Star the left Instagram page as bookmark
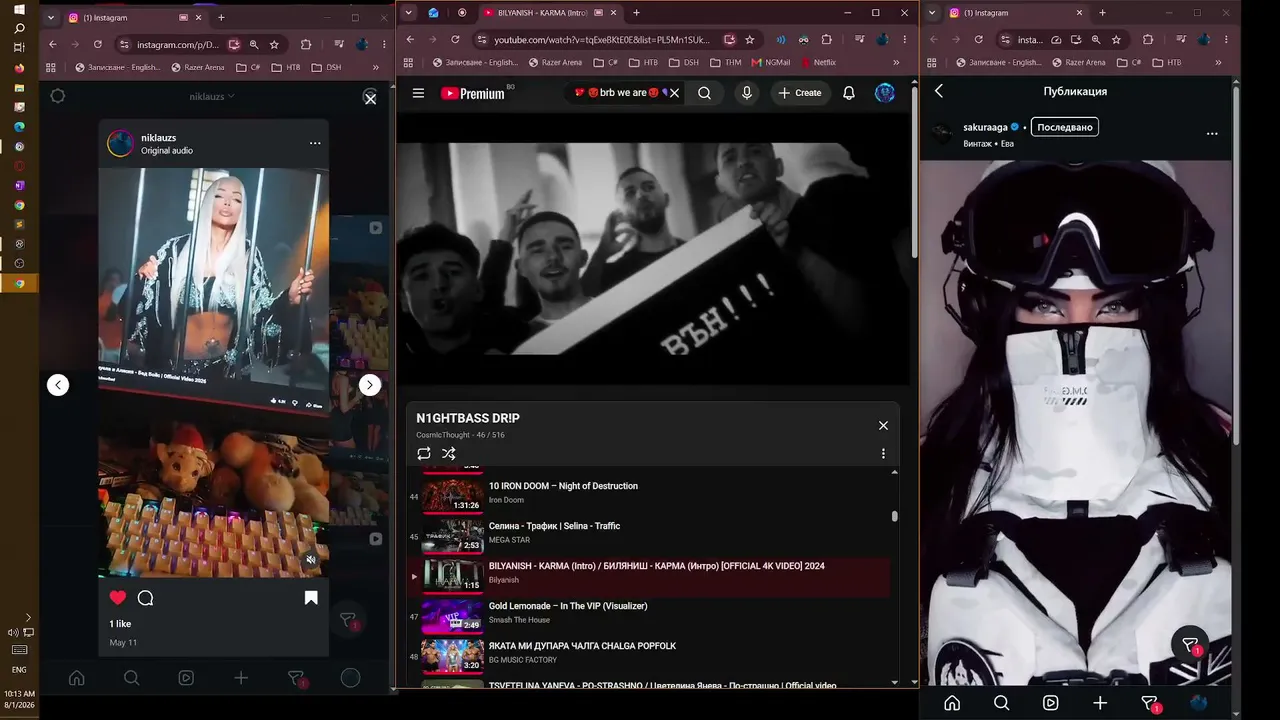 [x=274, y=44]
